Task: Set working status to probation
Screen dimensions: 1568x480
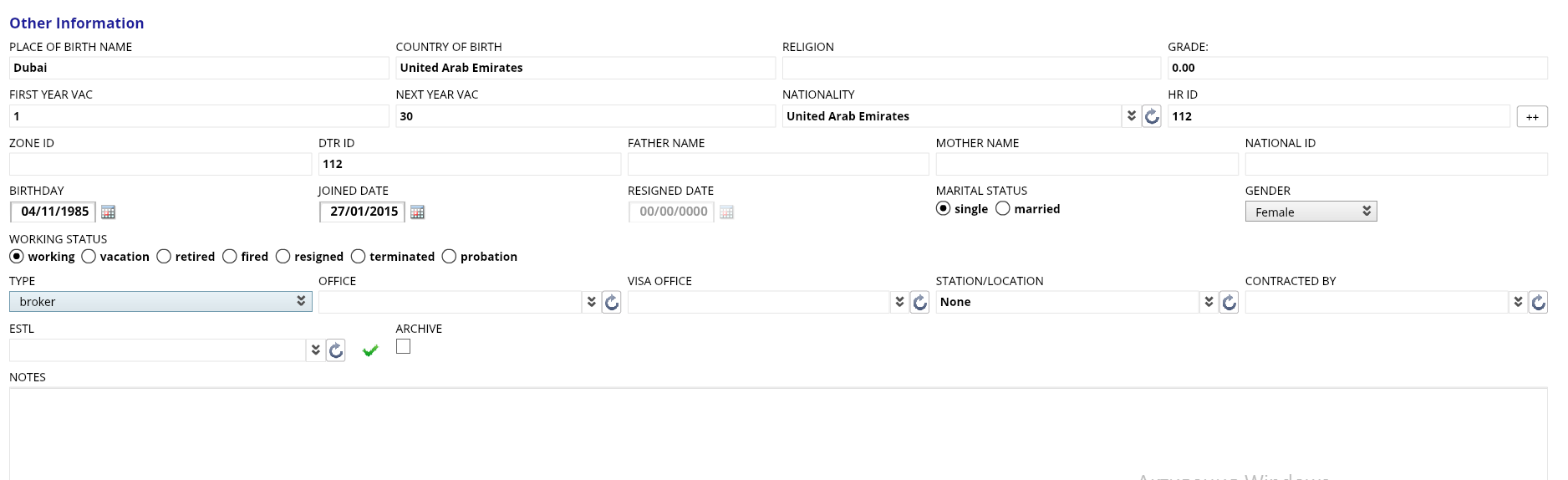Action: coord(449,256)
